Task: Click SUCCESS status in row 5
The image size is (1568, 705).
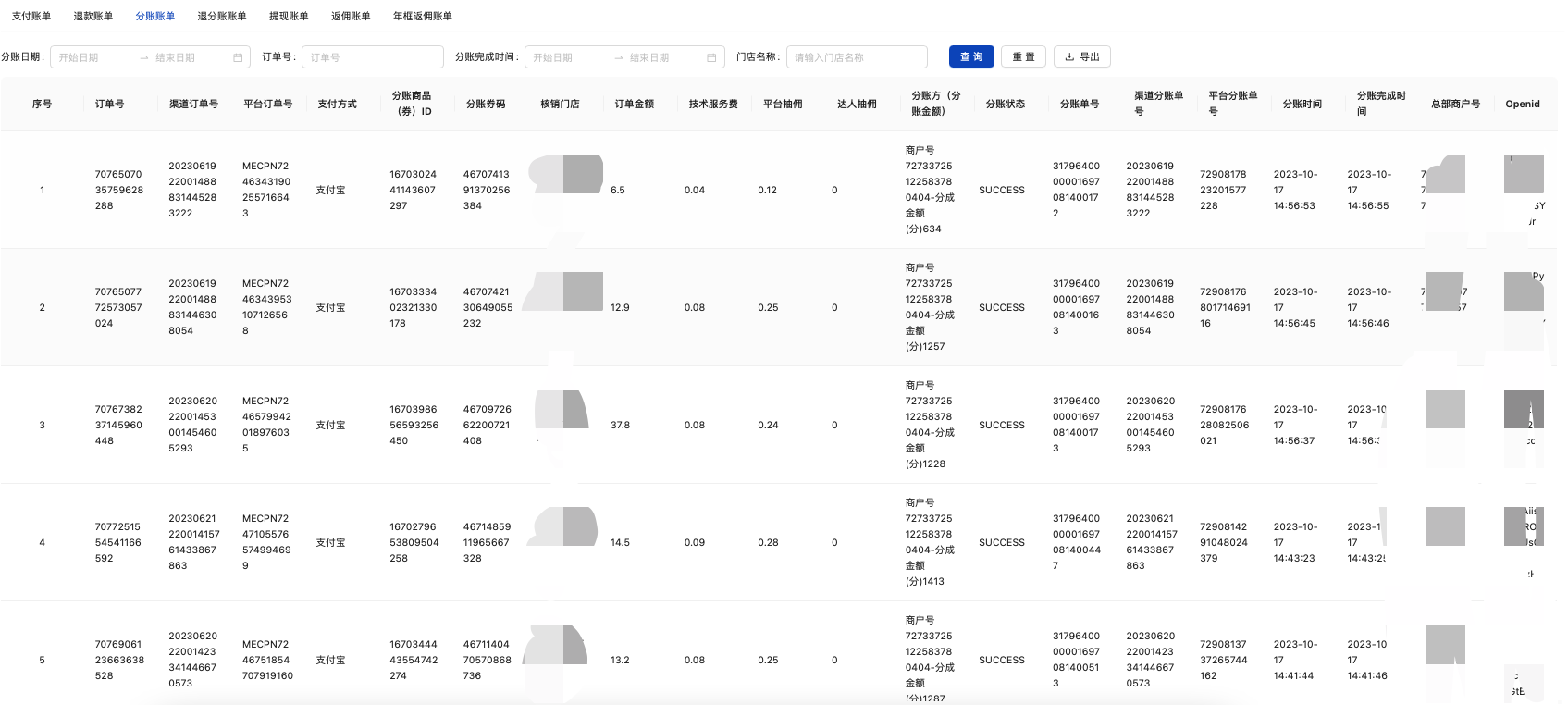Action: click(1002, 660)
